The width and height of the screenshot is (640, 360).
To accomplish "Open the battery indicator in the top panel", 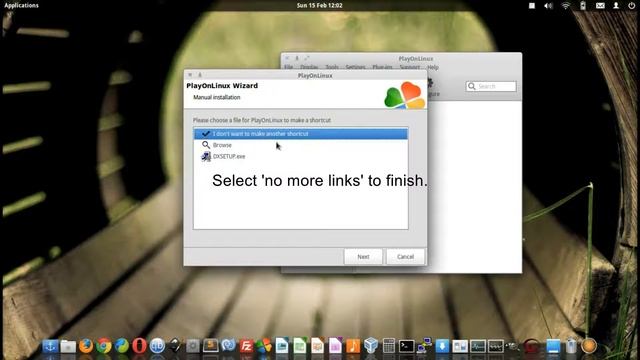I will point(583,5).
